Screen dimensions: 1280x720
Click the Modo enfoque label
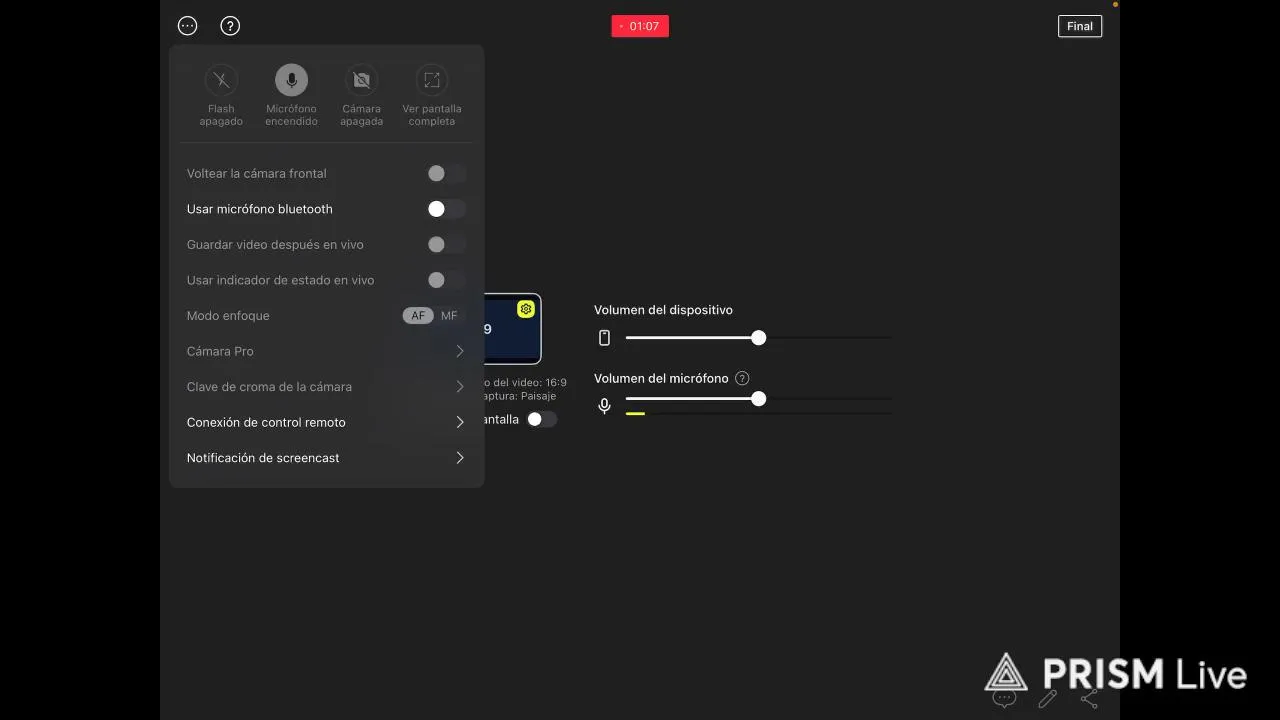click(x=228, y=316)
